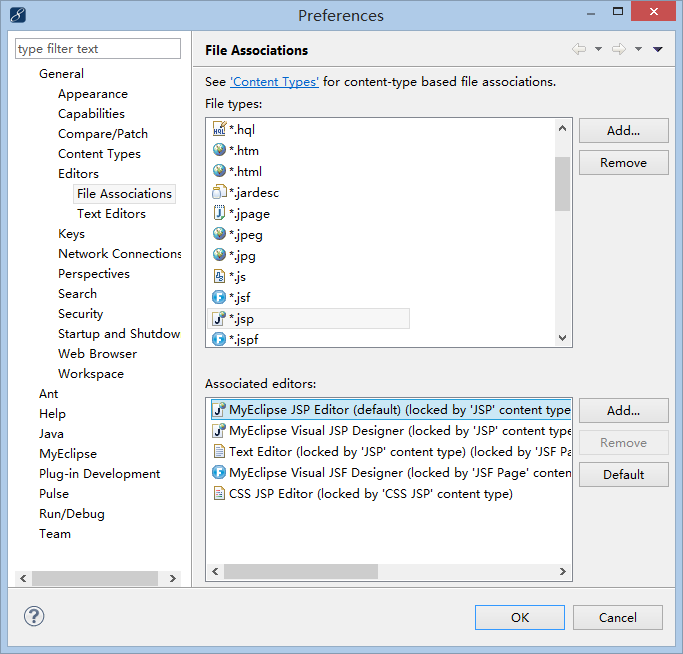This screenshot has width=683, height=654.
Task: Click Add... next to File types
Action: (x=623, y=130)
